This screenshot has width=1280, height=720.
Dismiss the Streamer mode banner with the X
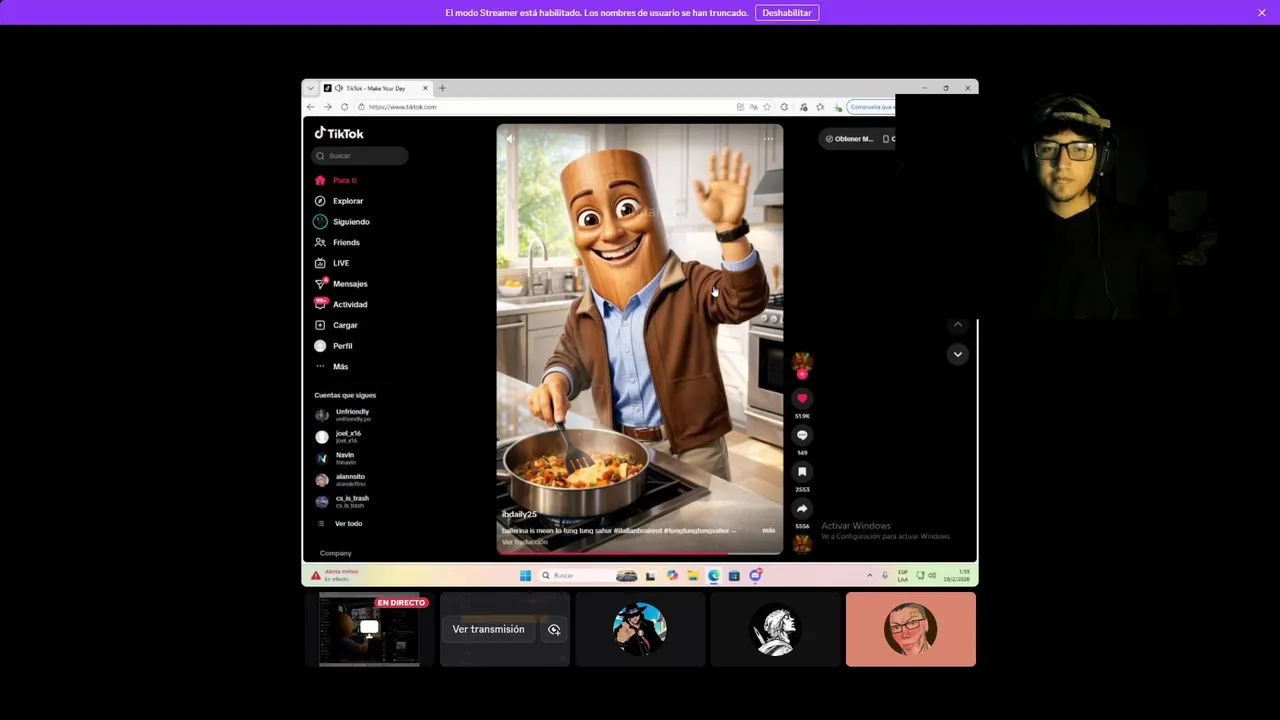[x=1262, y=13]
